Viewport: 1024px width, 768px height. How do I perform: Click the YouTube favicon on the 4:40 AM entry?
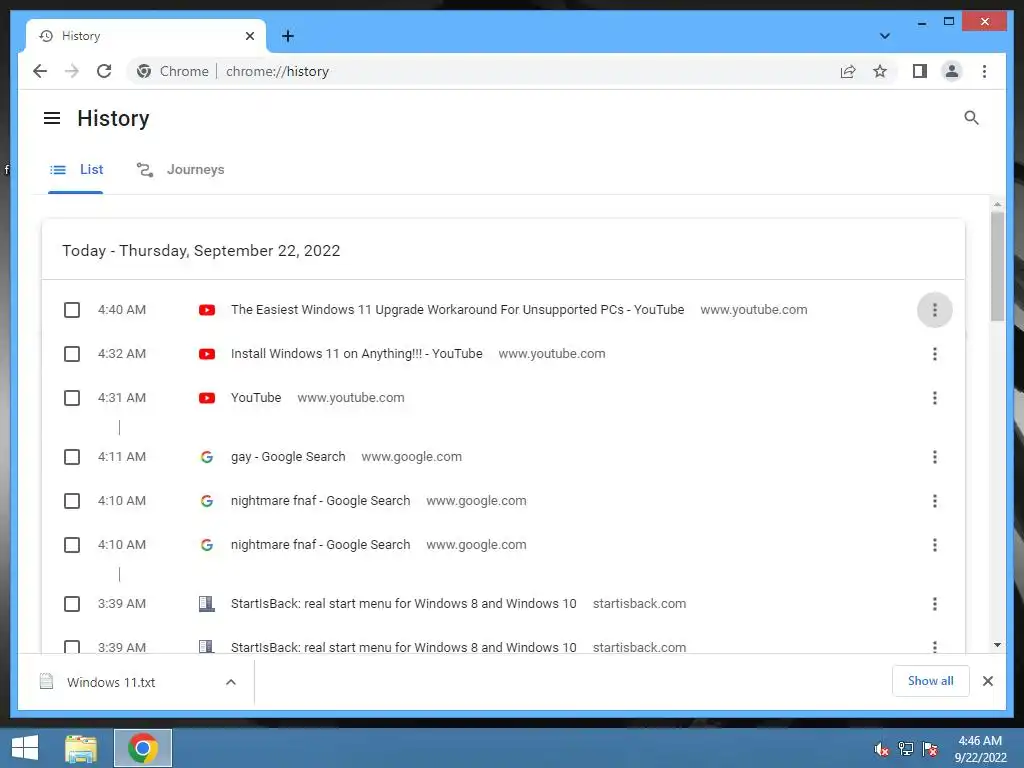(207, 310)
